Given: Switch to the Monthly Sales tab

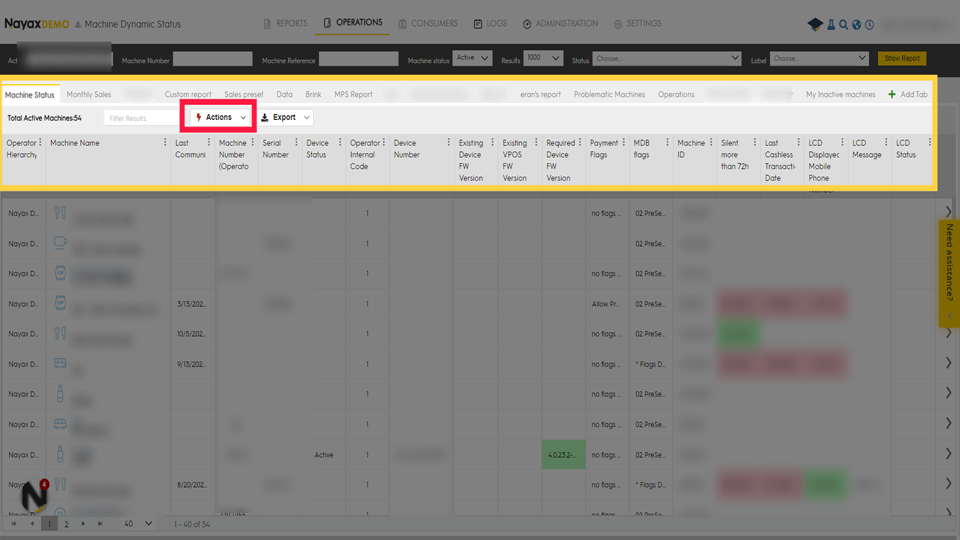Looking at the screenshot, I should 89,94.
